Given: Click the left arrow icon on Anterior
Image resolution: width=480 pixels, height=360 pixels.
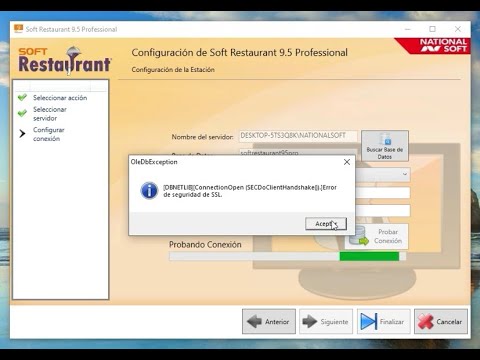Looking at the screenshot, I should (254, 322).
